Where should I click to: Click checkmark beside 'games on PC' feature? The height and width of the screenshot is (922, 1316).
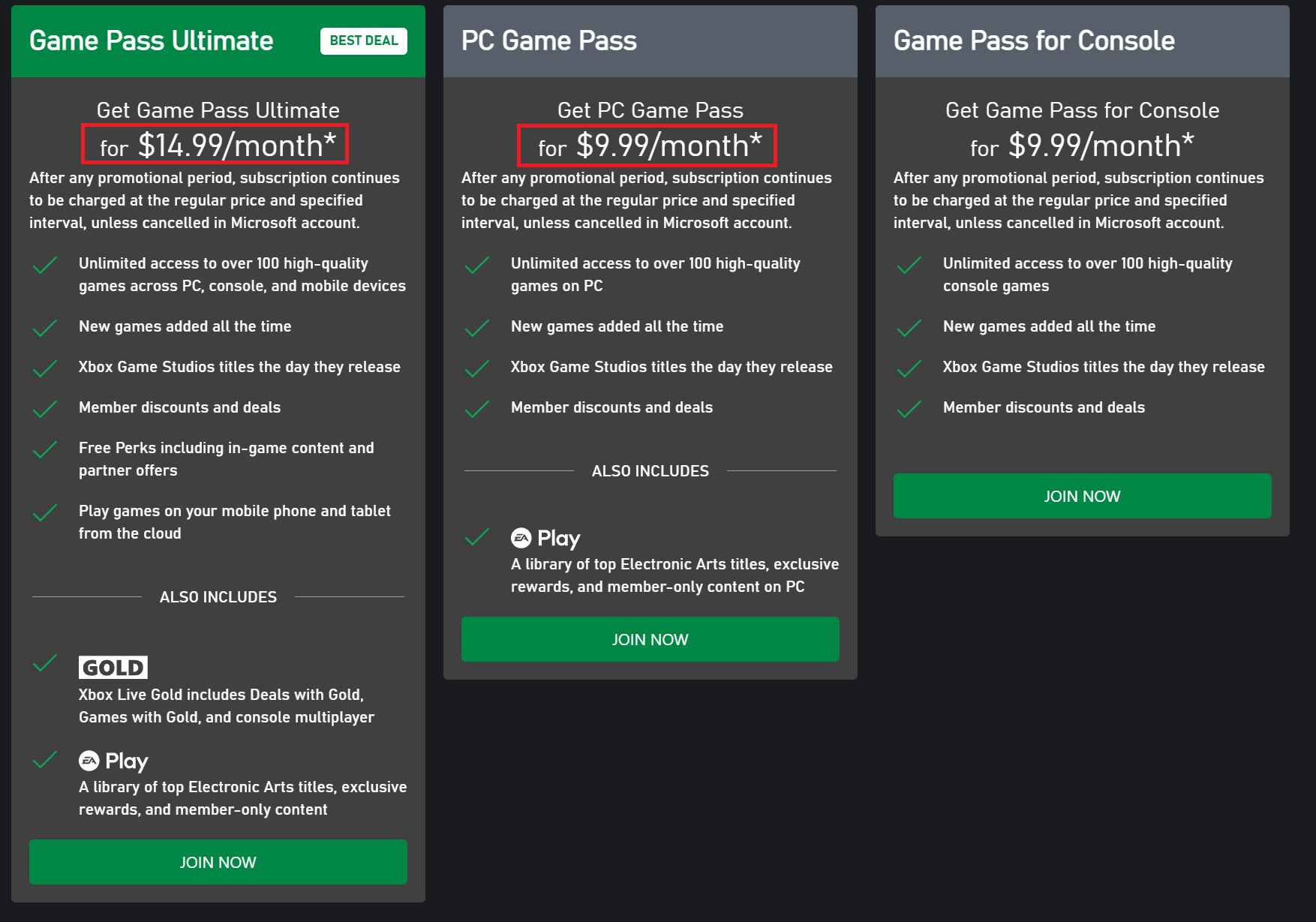[x=477, y=265]
